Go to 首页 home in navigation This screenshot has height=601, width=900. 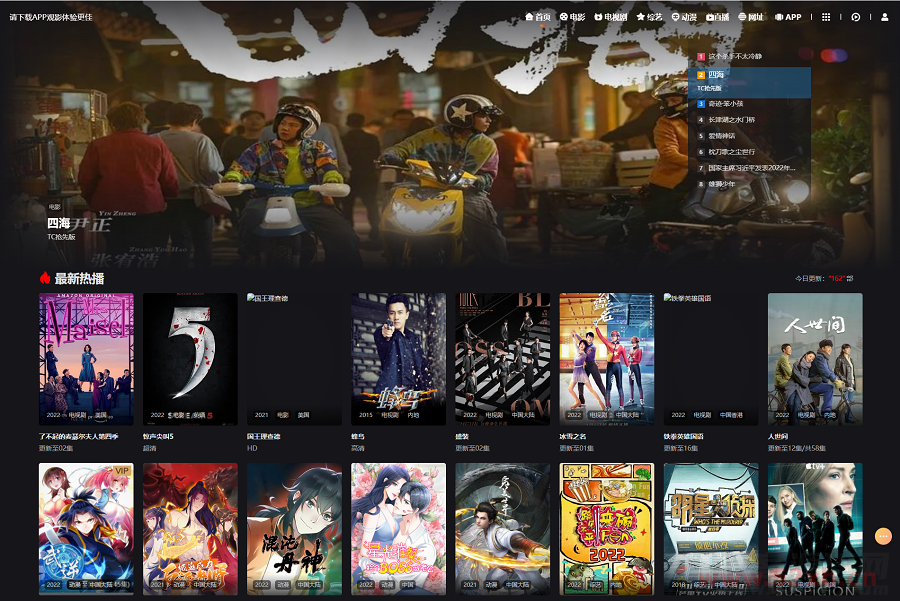coord(538,17)
